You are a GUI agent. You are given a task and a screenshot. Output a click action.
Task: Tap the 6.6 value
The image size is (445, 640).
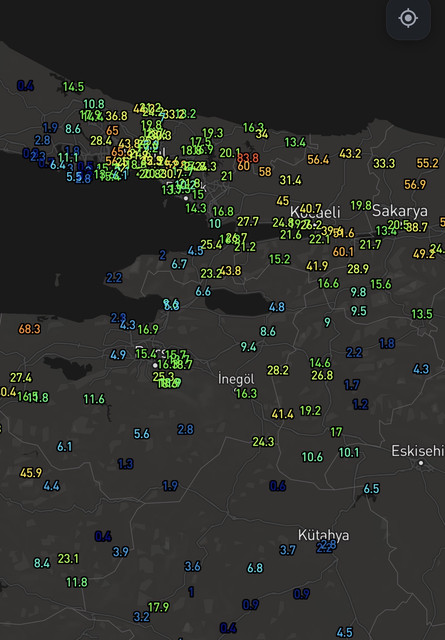click(203, 291)
